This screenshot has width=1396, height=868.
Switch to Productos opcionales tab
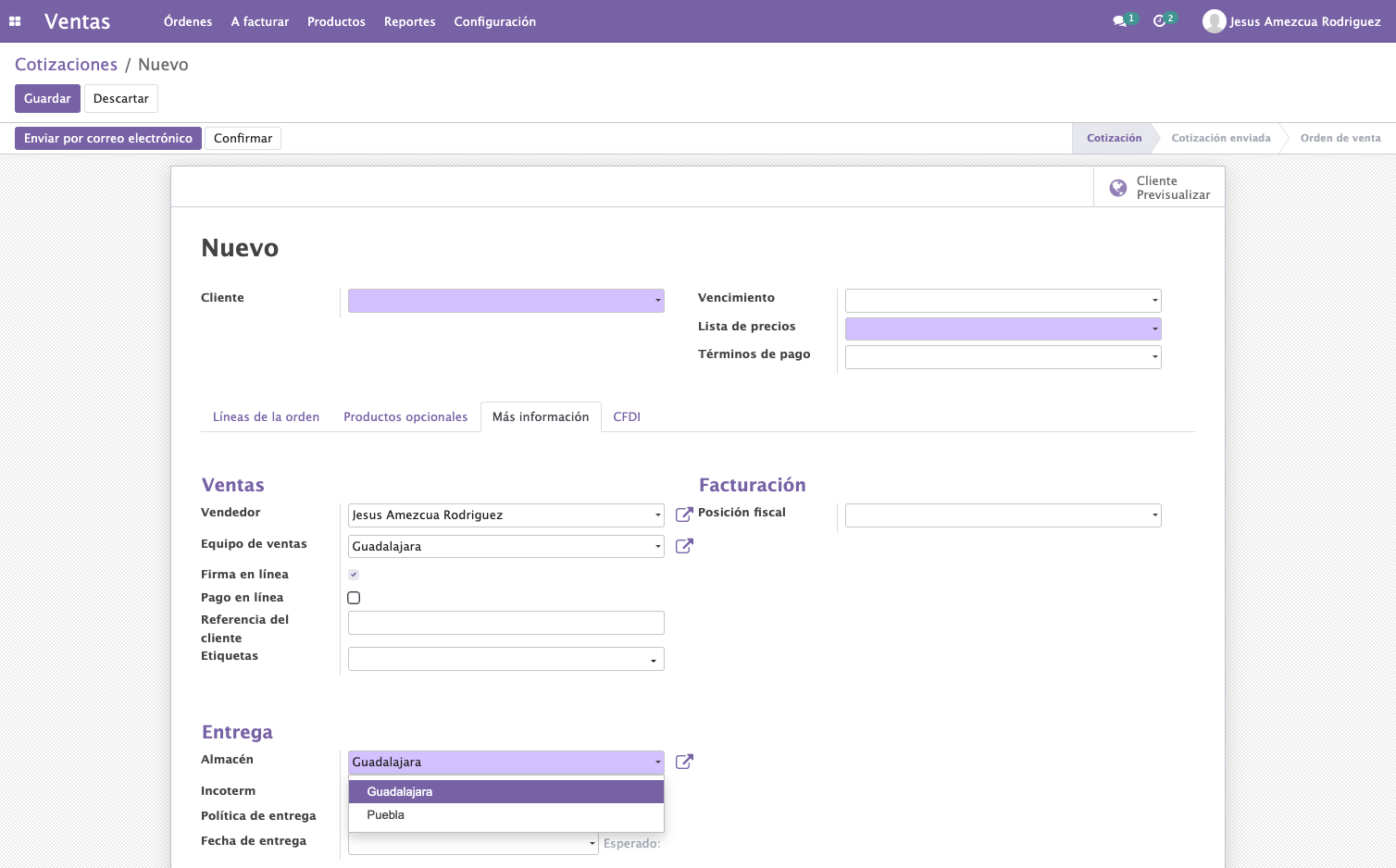(405, 417)
